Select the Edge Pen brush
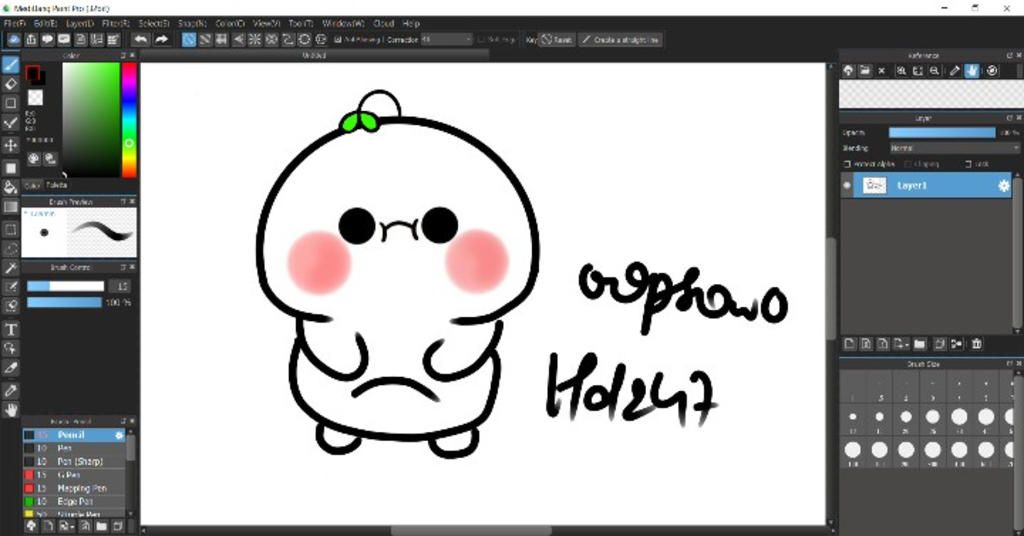1024x536 pixels. (74, 501)
